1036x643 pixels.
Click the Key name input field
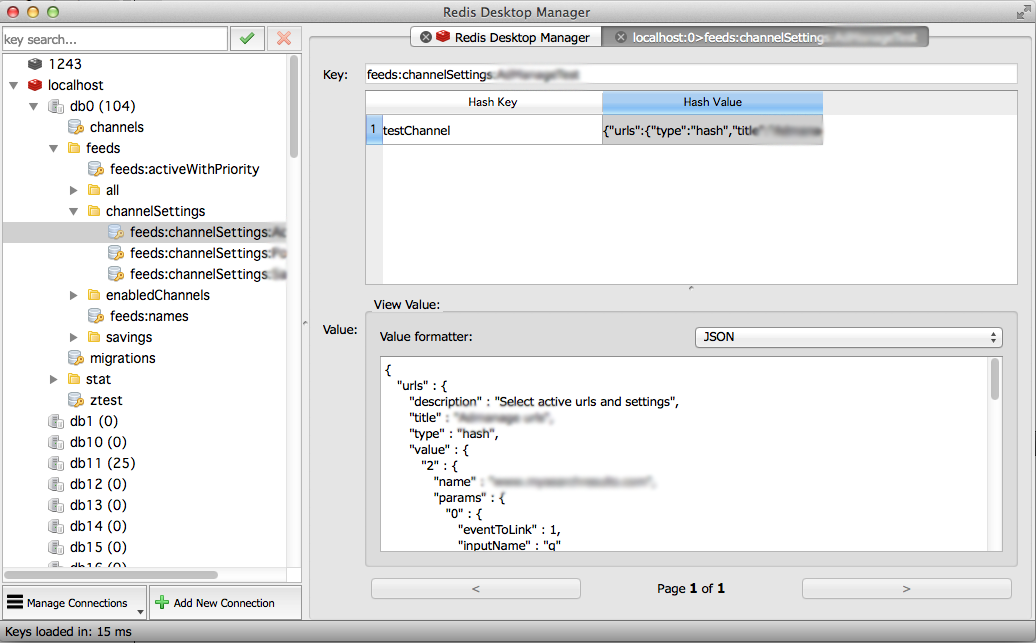[x=691, y=74]
